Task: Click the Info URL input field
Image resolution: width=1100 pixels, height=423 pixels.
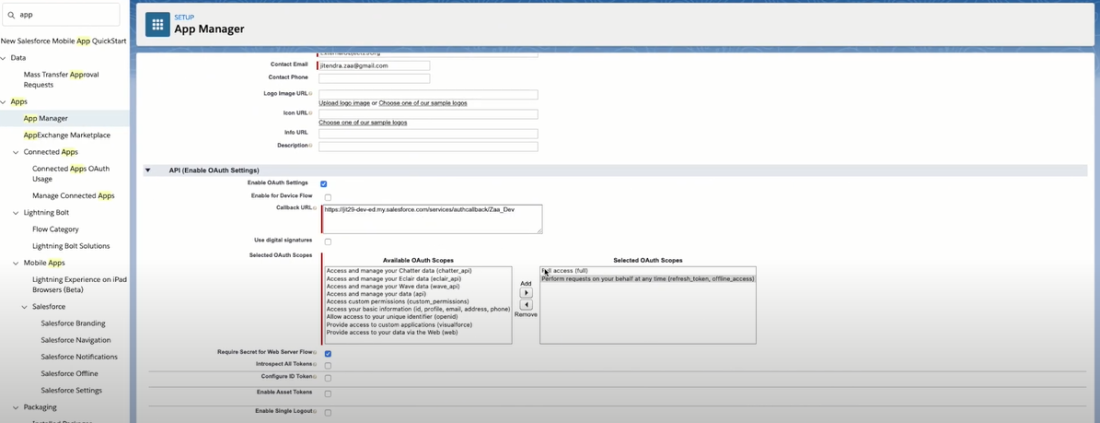Action: click(428, 134)
